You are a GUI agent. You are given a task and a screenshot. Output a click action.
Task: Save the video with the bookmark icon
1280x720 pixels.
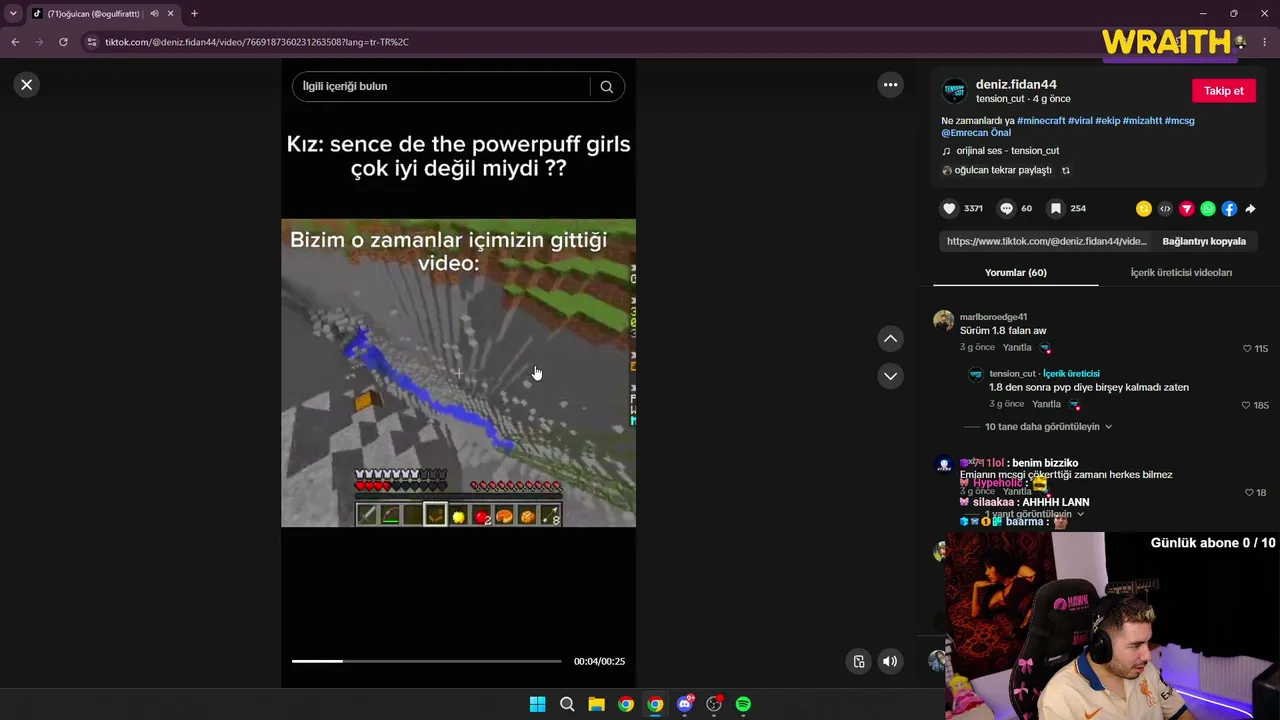click(1055, 209)
